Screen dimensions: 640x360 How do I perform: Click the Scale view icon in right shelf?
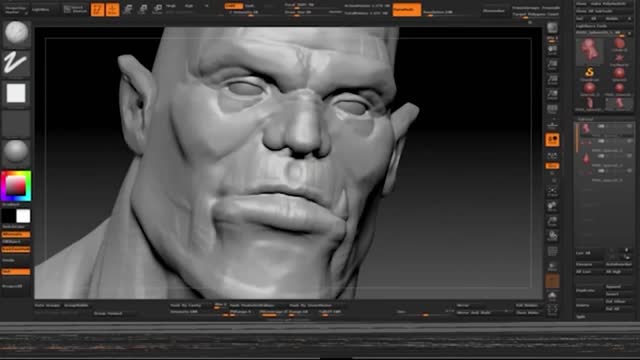(x=552, y=221)
